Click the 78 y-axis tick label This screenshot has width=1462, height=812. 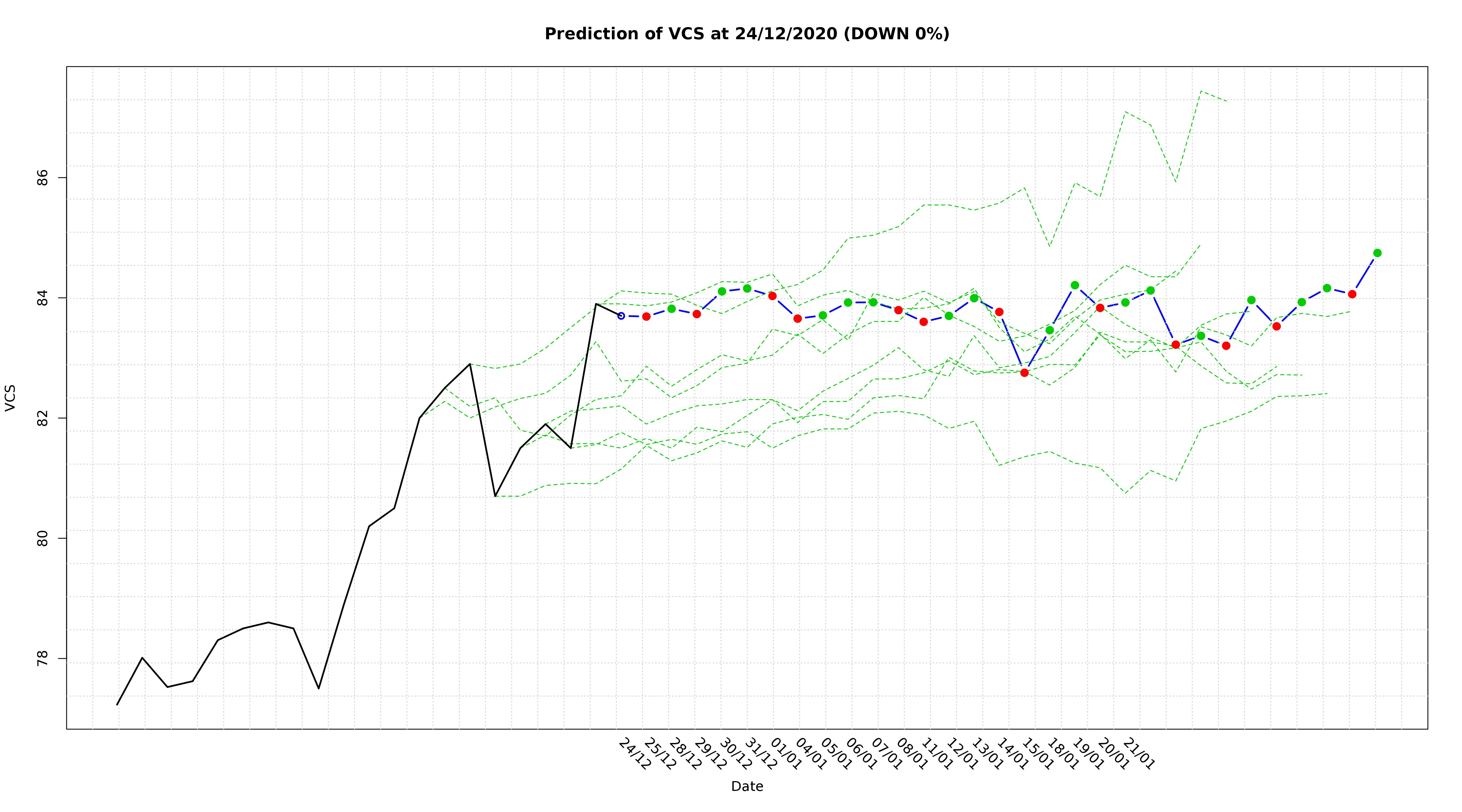tap(42, 659)
